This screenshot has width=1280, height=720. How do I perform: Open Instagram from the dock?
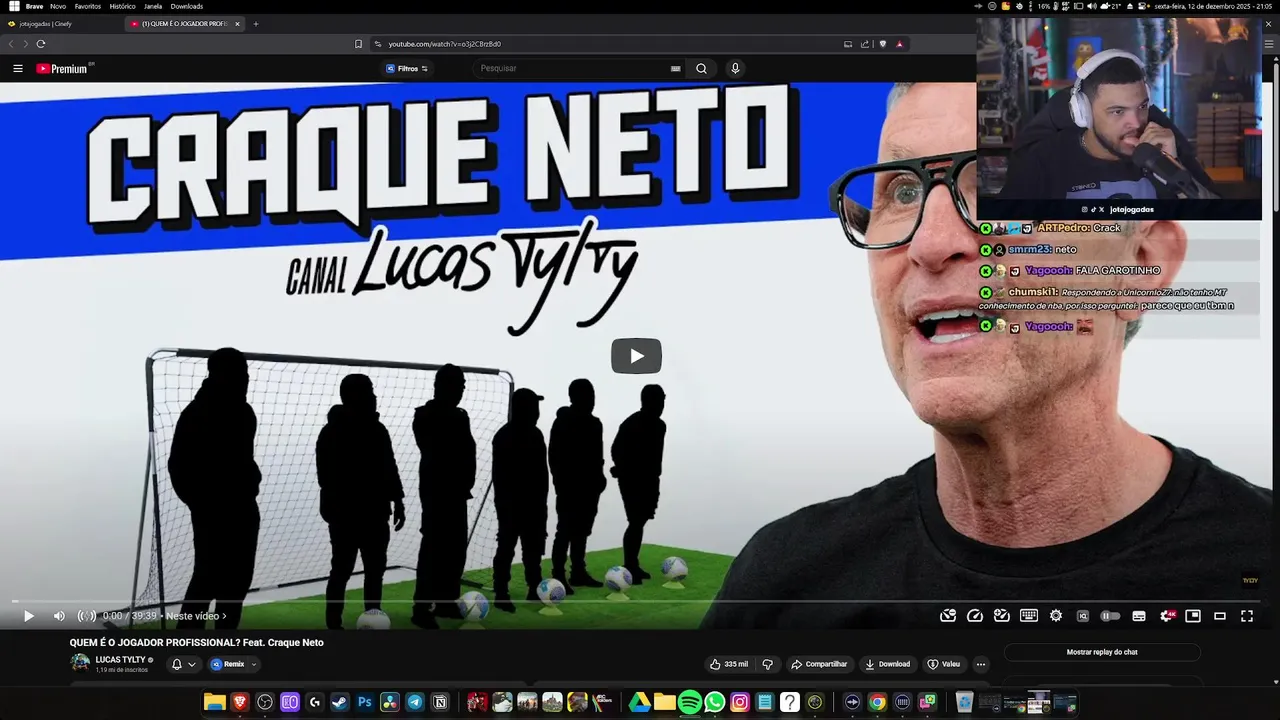[740, 702]
